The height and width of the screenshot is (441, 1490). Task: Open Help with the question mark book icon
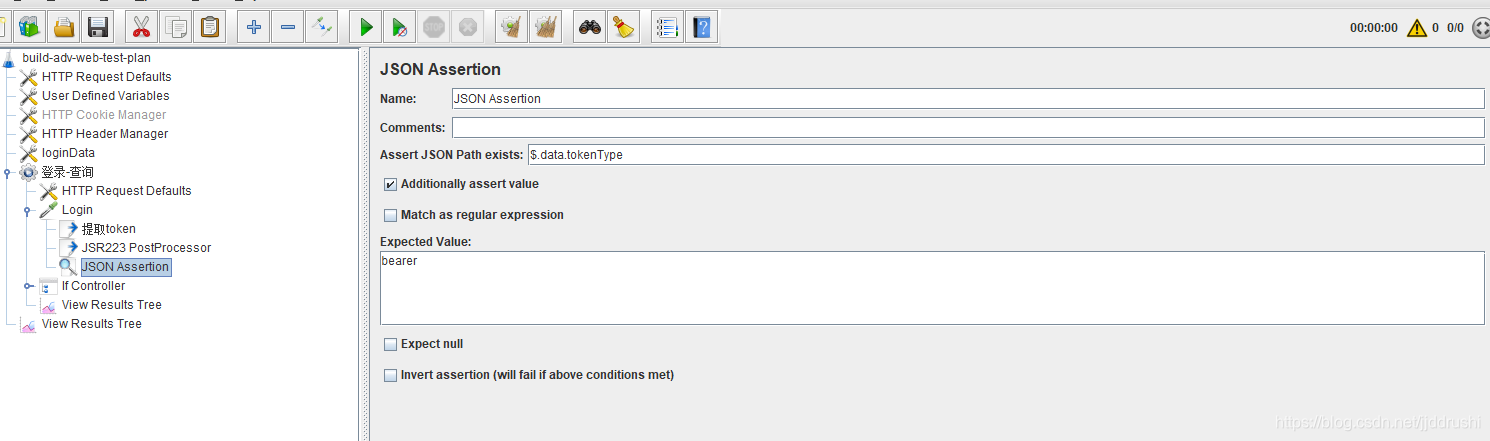701,27
